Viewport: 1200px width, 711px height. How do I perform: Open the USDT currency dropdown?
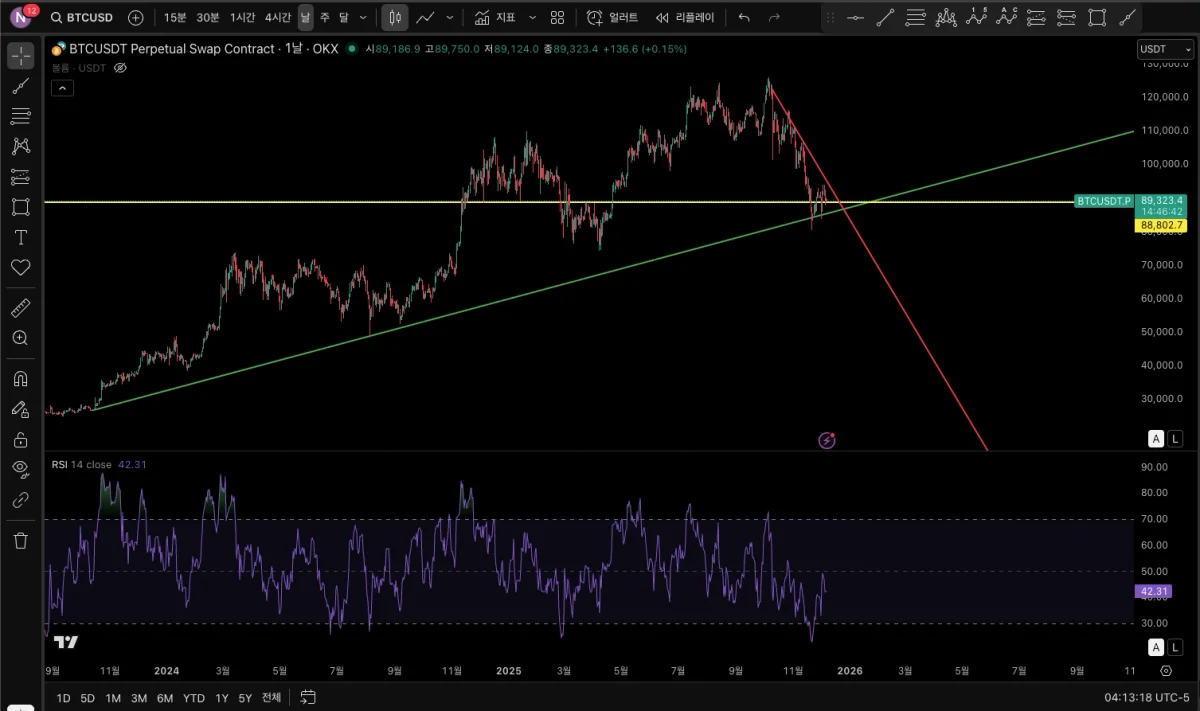tap(1165, 49)
